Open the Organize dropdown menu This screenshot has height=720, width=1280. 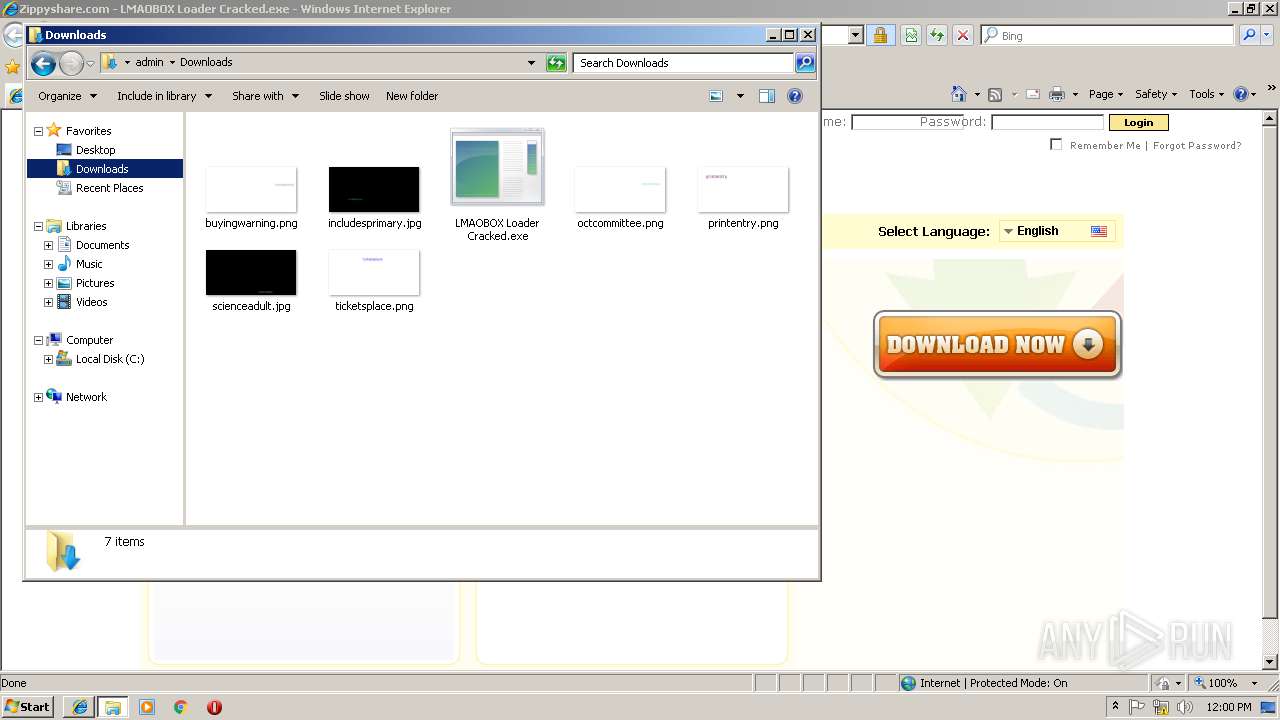pos(67,96)
